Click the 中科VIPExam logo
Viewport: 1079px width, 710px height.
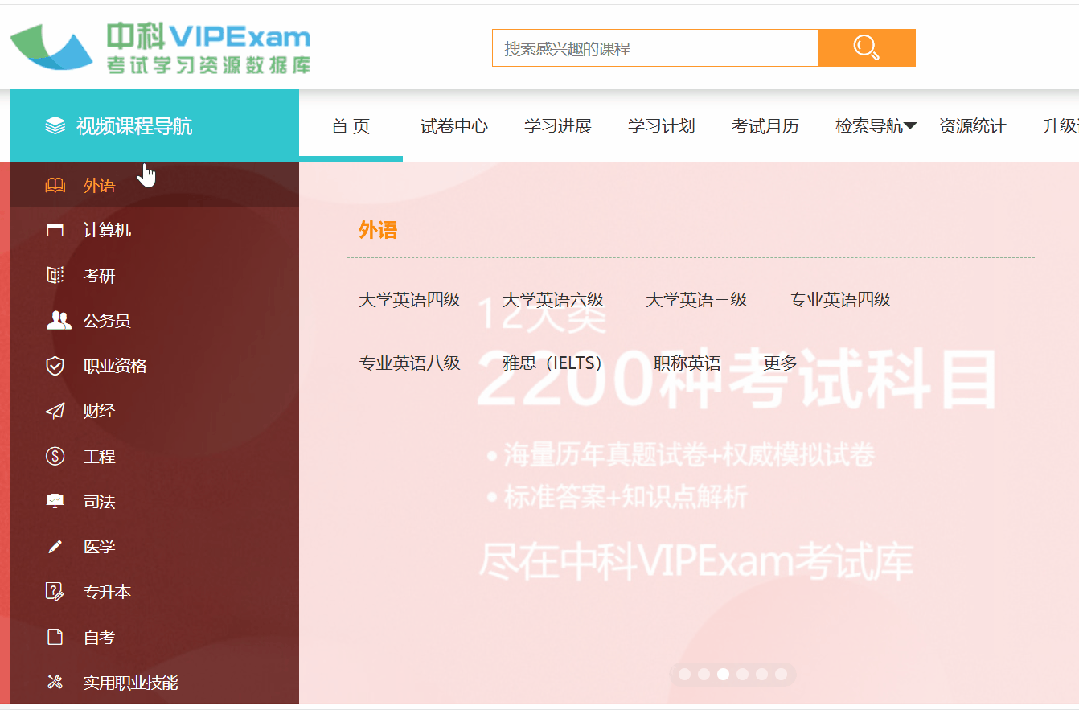point(160,47)
